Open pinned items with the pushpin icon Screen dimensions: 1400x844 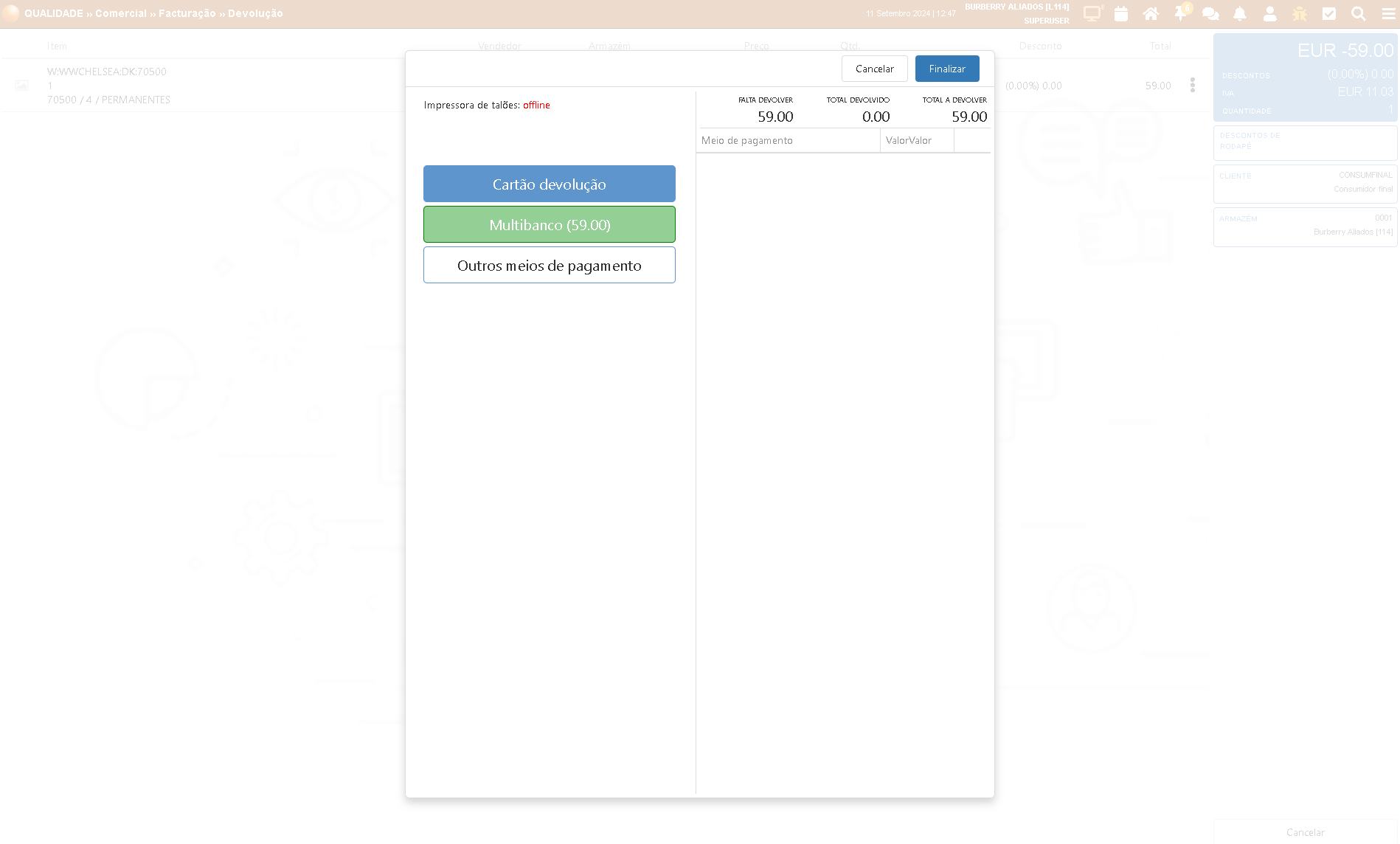coord(1180,13)
